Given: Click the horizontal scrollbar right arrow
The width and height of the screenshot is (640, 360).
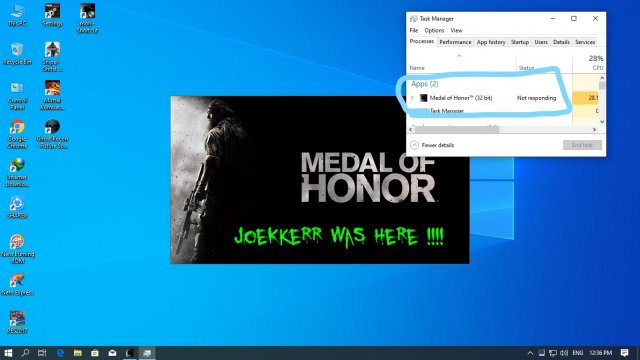Looking at the screenshot, I should click(x=594, y=129).
